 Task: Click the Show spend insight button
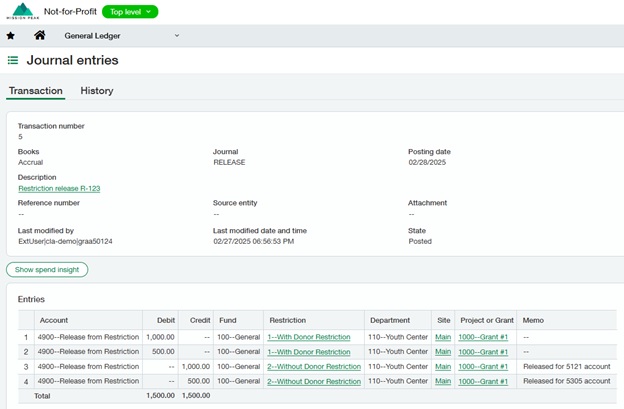tap(47, 269)
